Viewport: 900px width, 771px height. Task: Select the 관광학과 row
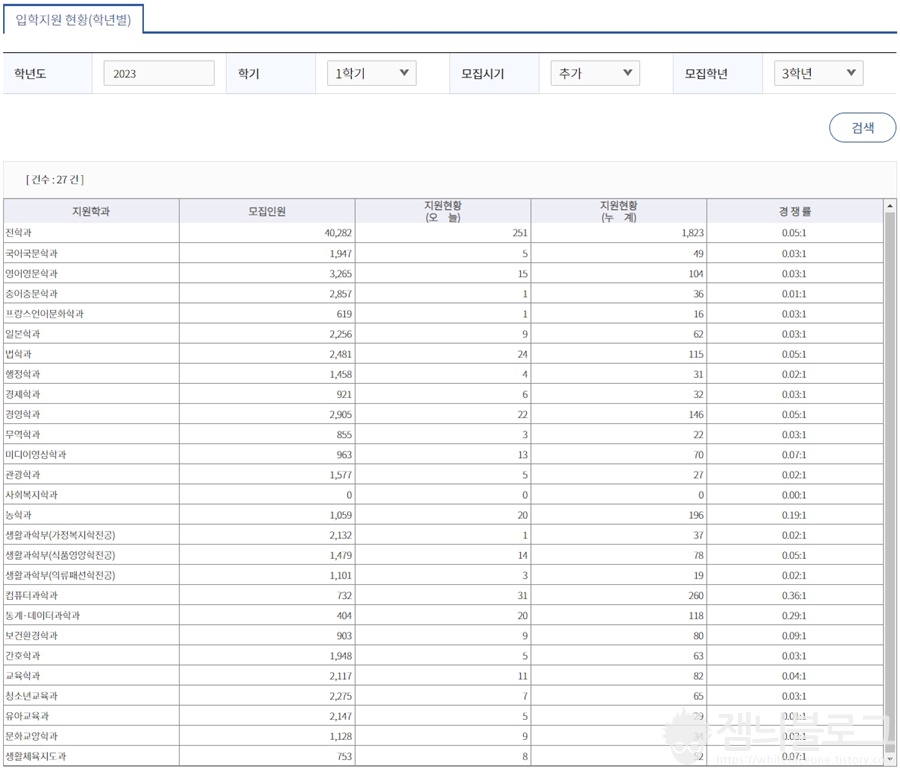[x=443, y=474]
